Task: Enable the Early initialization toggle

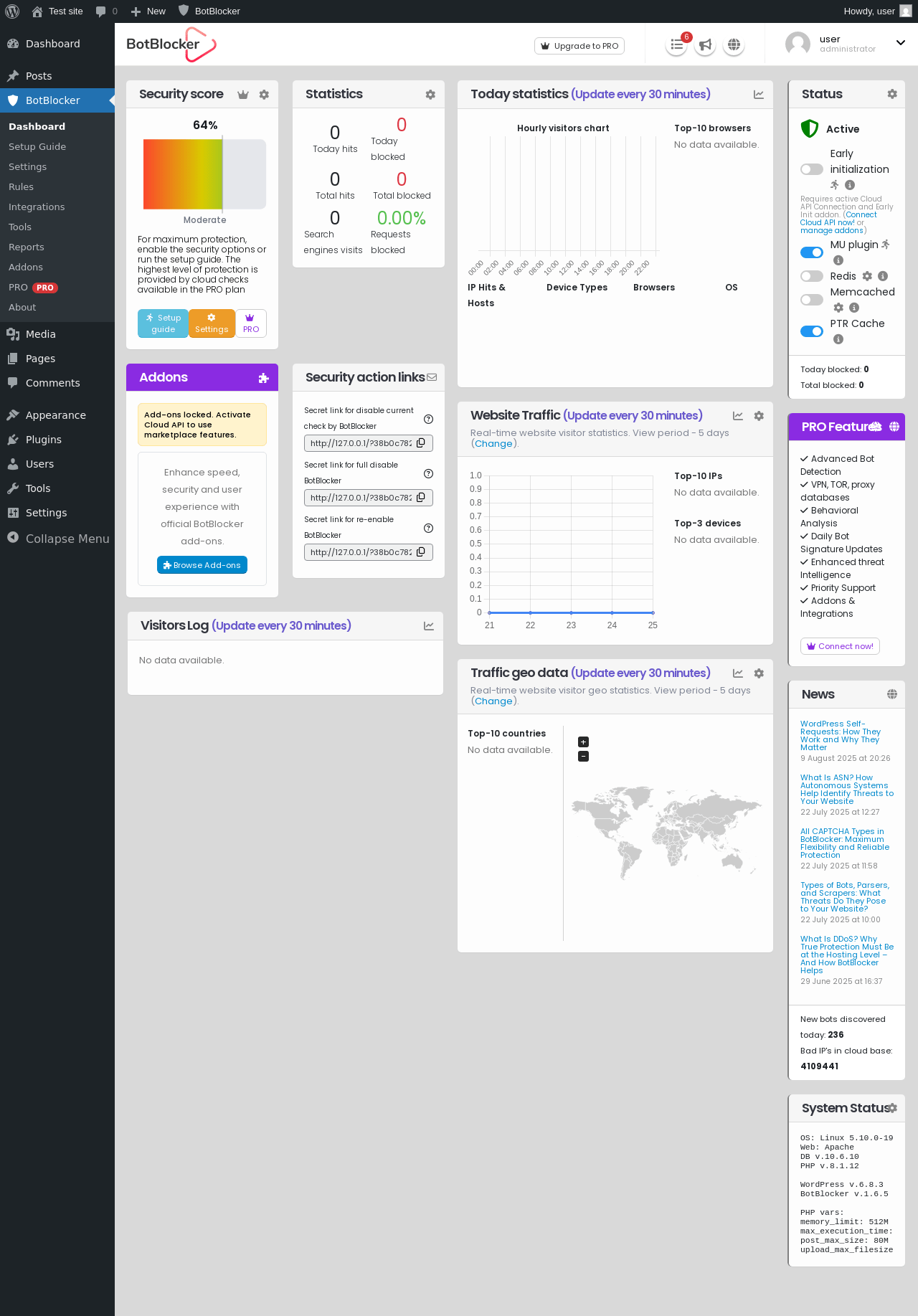Action: [812, 169]
